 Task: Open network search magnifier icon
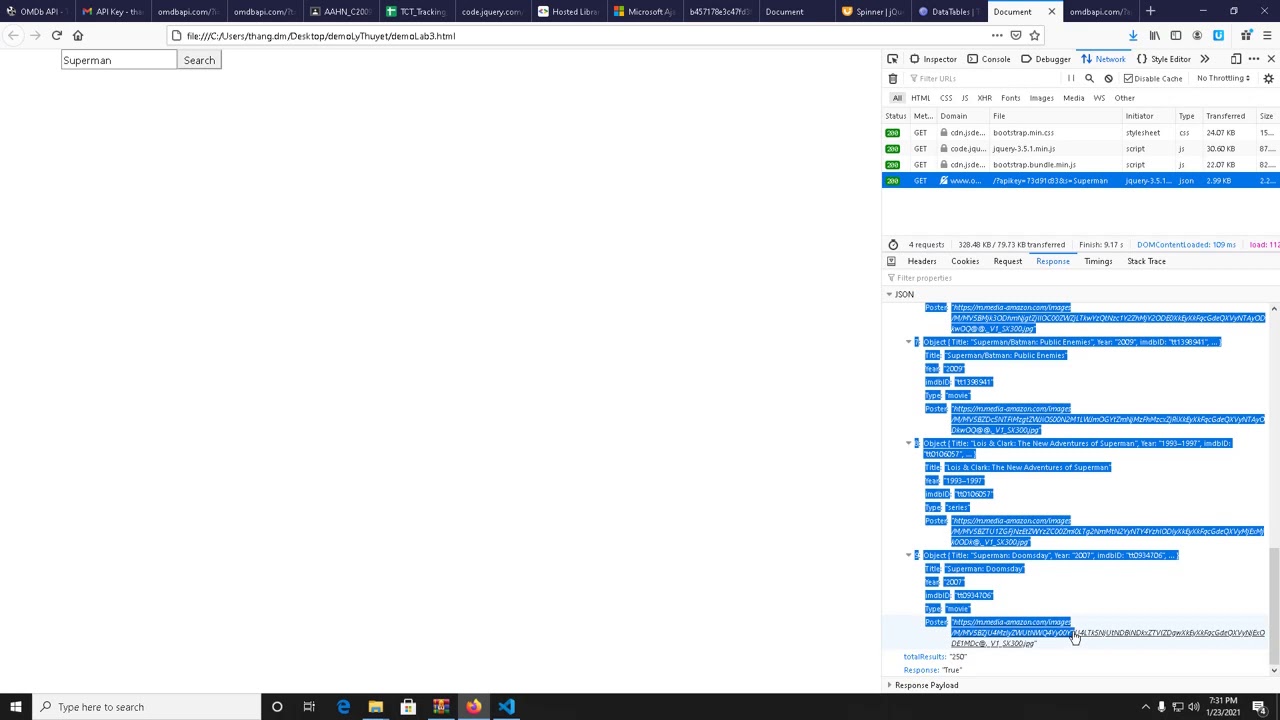click(x=1089, y=78)
